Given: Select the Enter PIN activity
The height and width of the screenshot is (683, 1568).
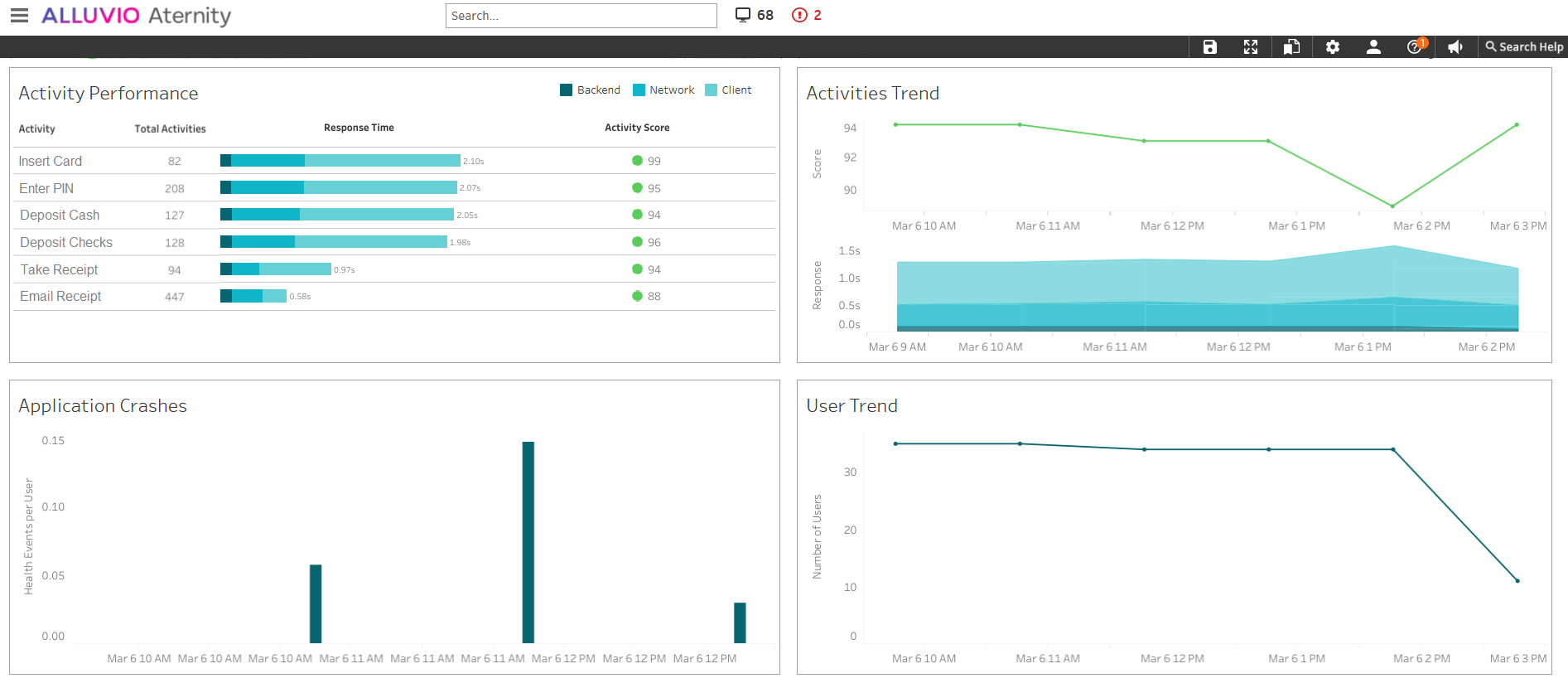Looking at the screenshot, I should pyautogui.click(x=46, y=188).
